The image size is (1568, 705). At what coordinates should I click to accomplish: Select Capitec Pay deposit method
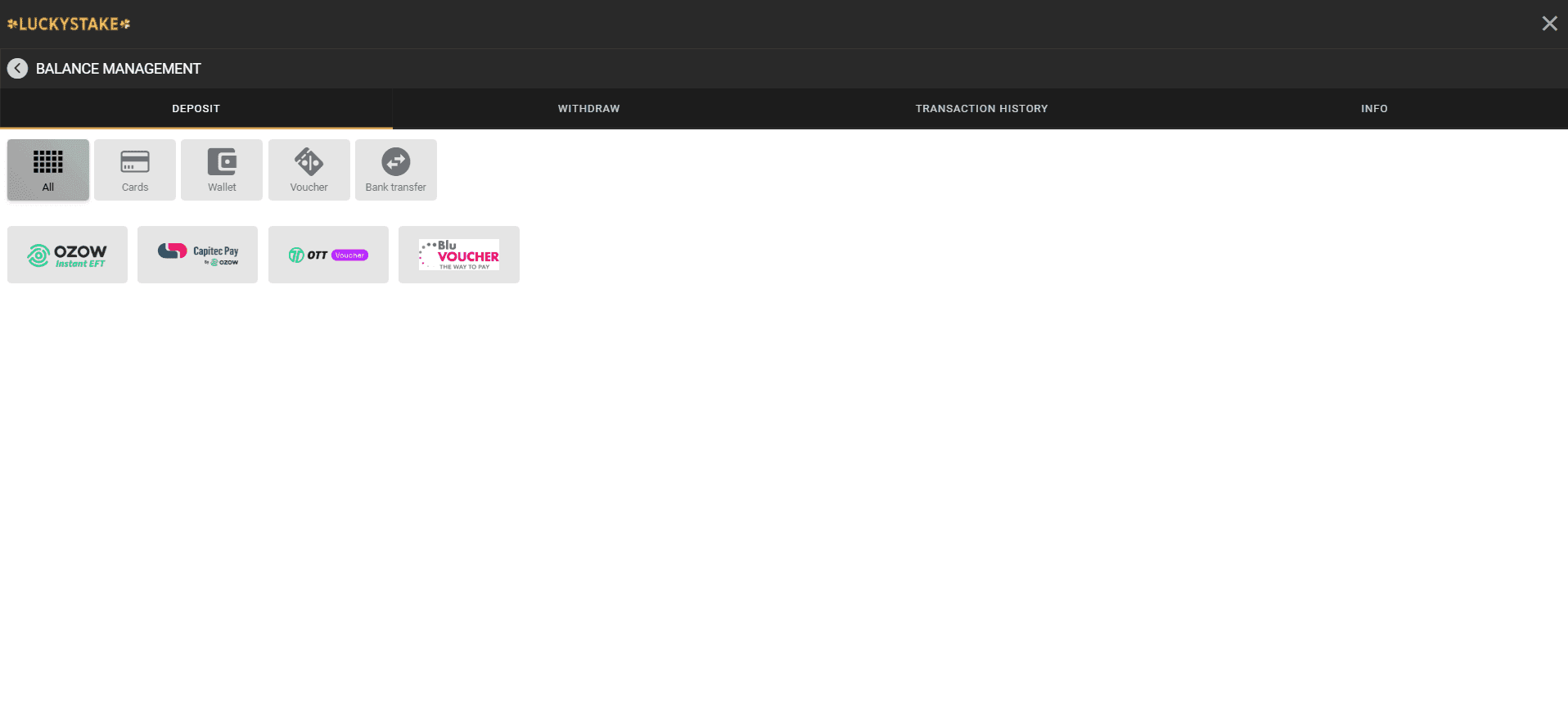pyautogui.click(x=197, y=255)
